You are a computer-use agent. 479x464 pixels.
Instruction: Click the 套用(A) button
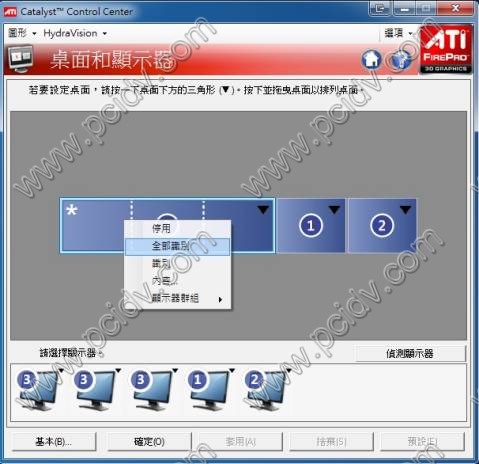click(x=241, y=442)
